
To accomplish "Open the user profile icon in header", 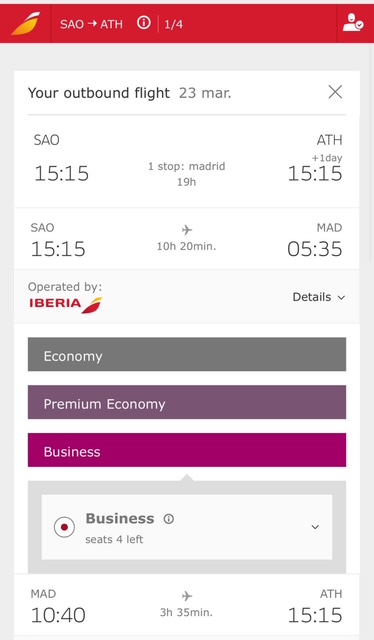I will tap(353, 23).
